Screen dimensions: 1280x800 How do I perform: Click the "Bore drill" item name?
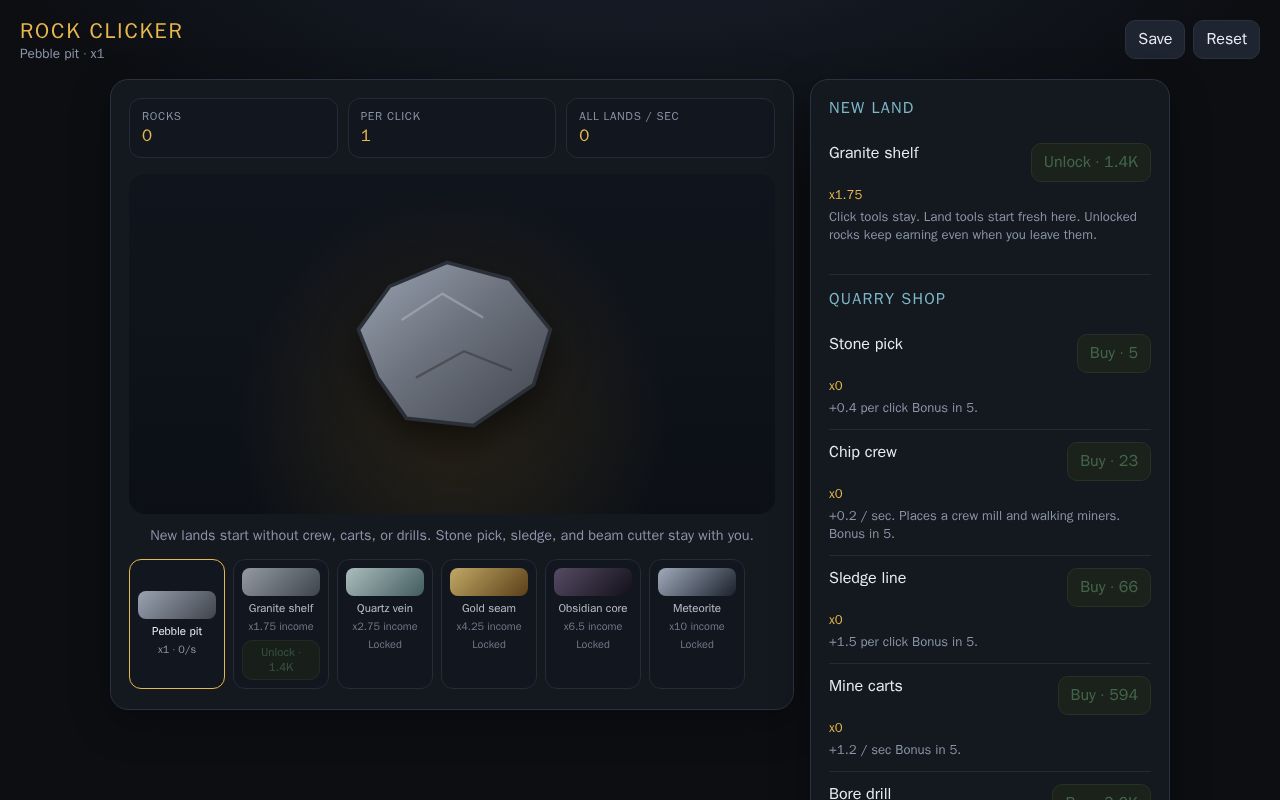(860, 793)
